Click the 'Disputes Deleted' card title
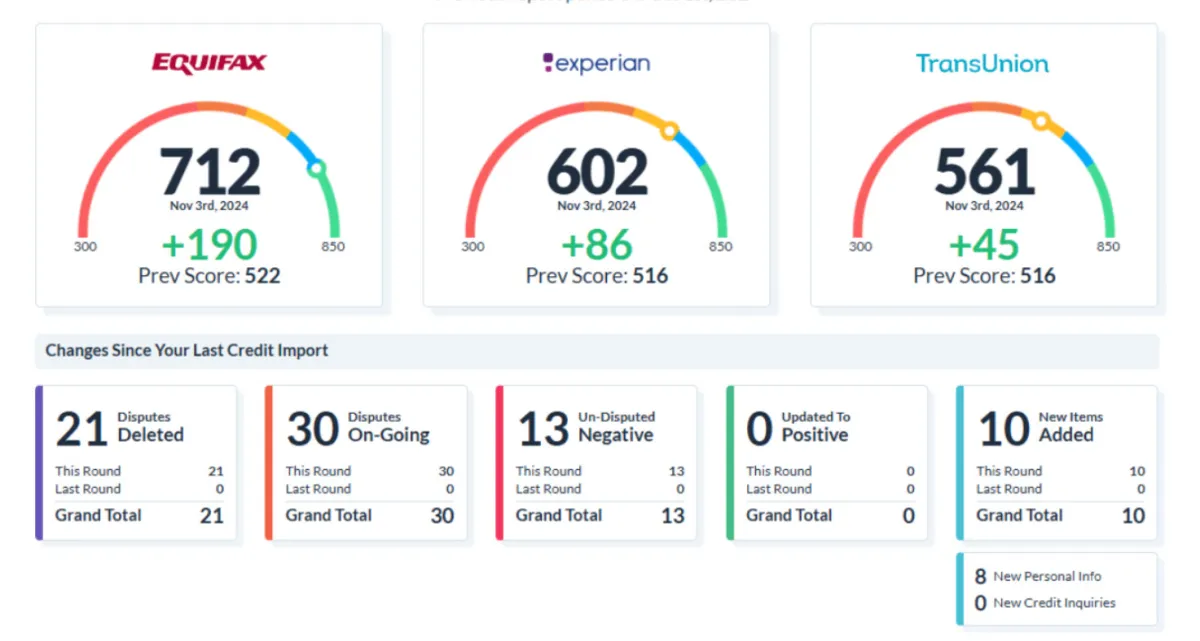Image resolution: width=1200 pixels, height=641 pixels. pyautogui.click(x=151, y=427)
